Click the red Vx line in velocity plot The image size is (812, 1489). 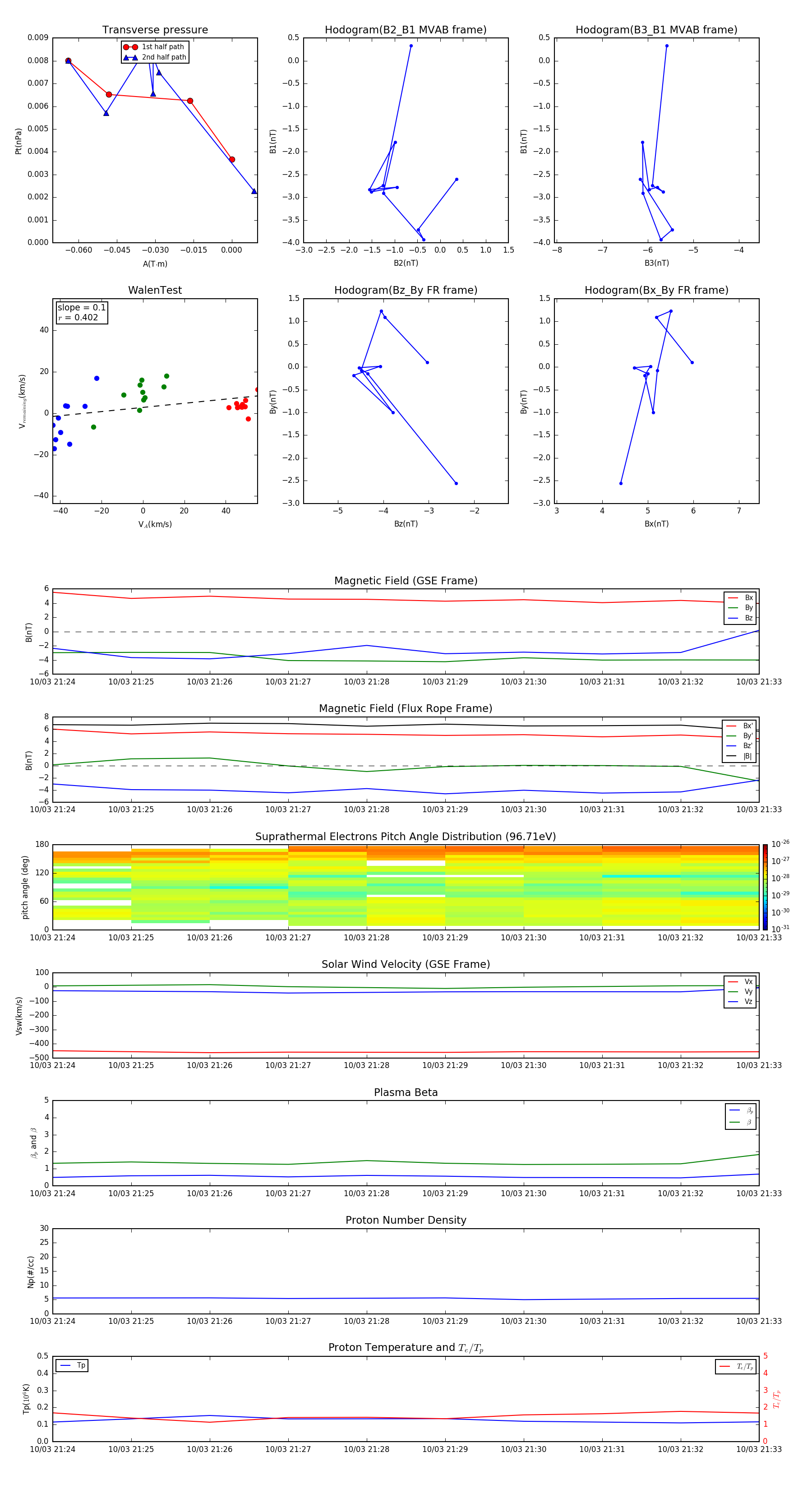pos(406,1052)
